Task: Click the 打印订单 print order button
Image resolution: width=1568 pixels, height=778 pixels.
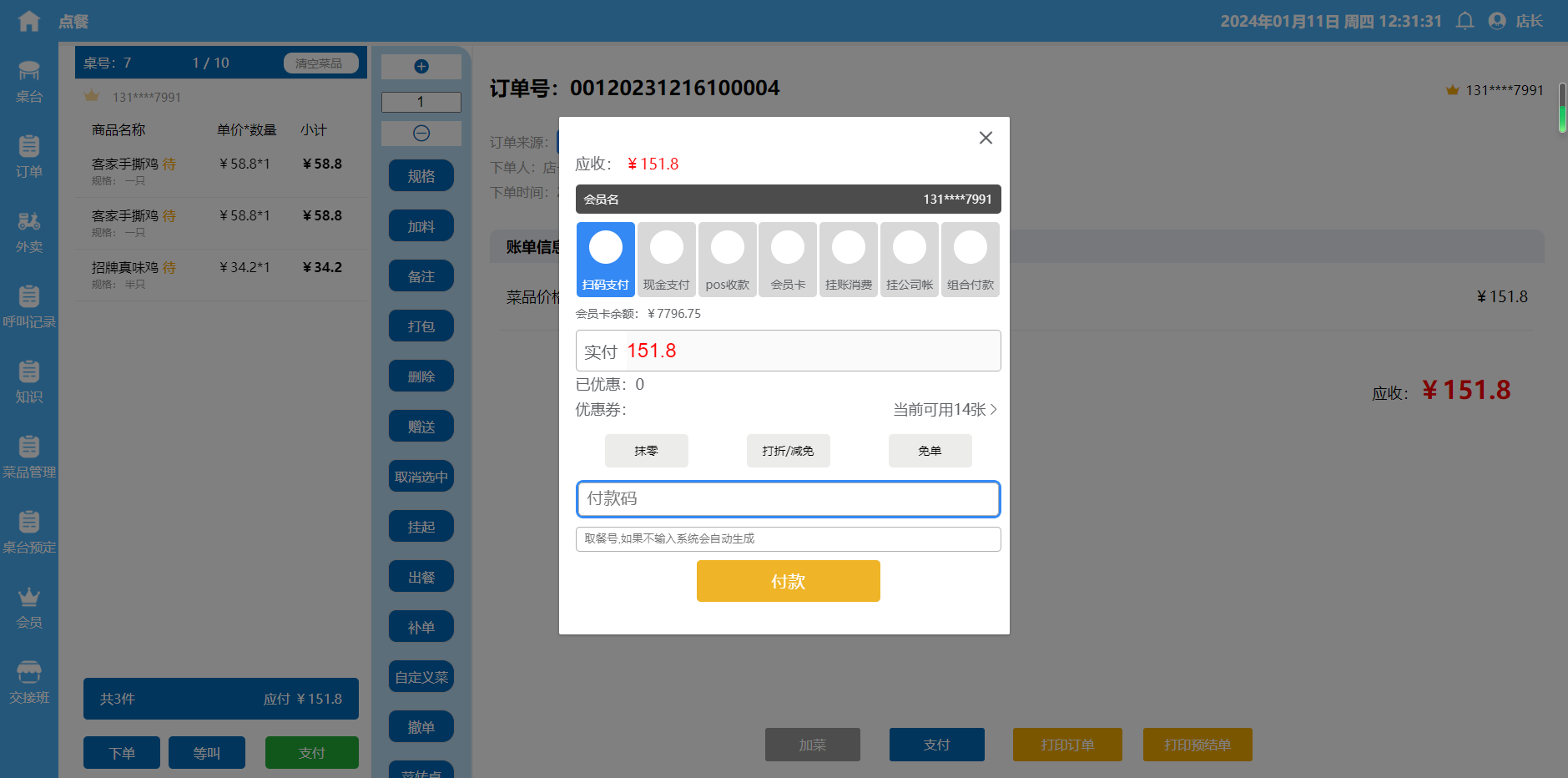Action: [x=1067, y=745]
